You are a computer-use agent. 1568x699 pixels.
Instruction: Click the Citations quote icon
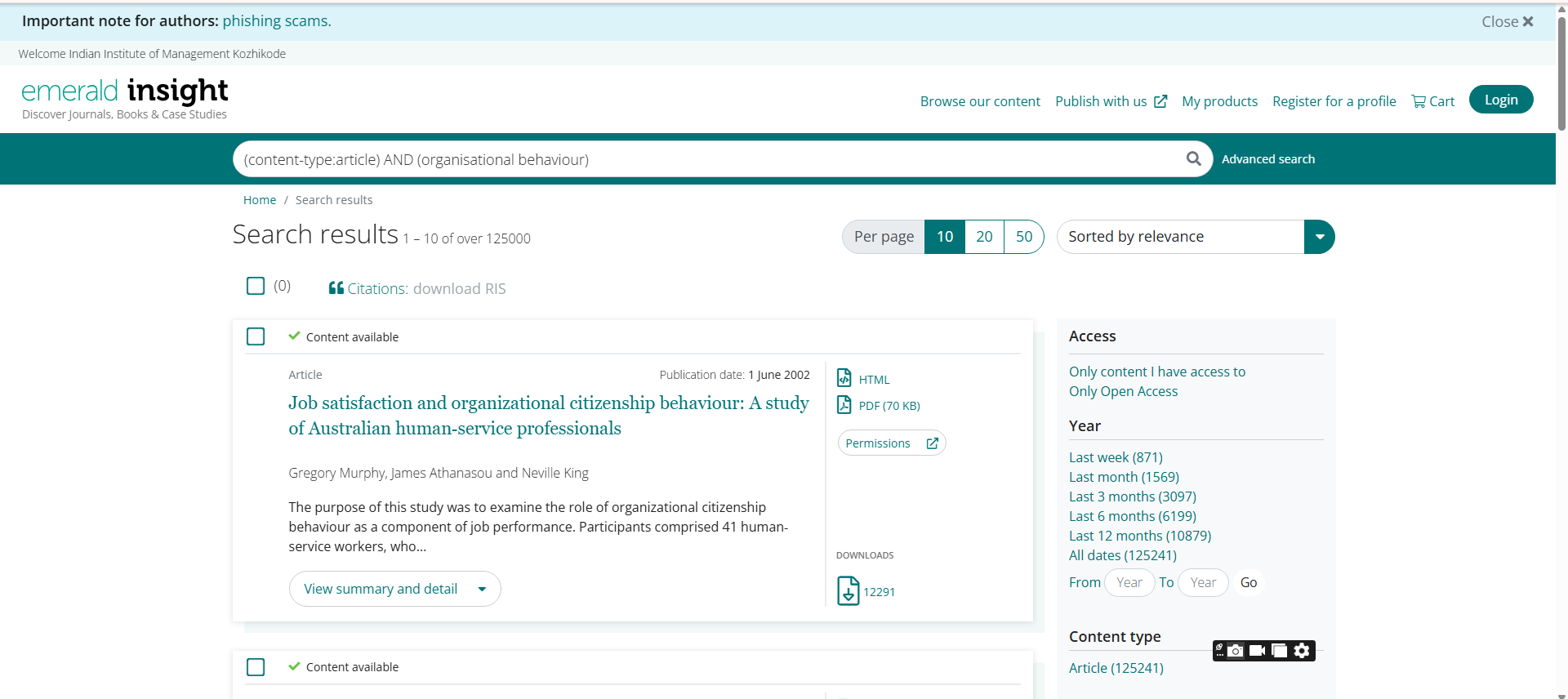pos(336,288)
